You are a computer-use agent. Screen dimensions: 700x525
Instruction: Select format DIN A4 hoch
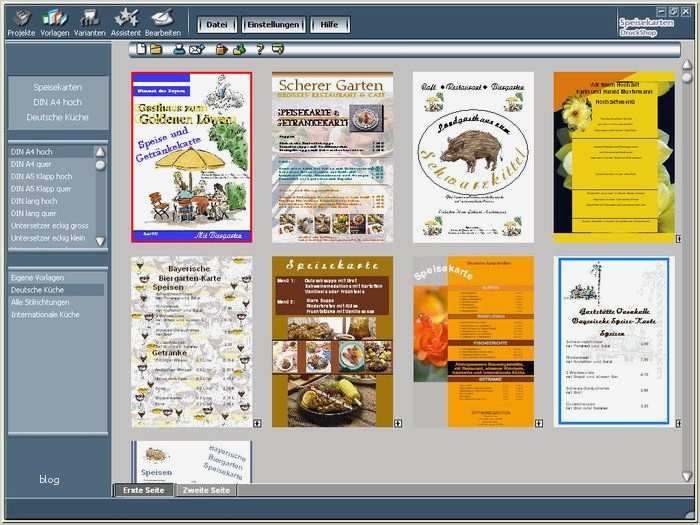coord(51,152)
